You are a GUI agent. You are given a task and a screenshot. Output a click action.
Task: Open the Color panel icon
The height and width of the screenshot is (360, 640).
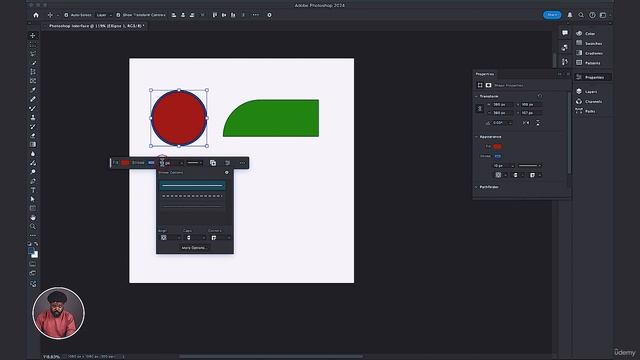[579, 33]
